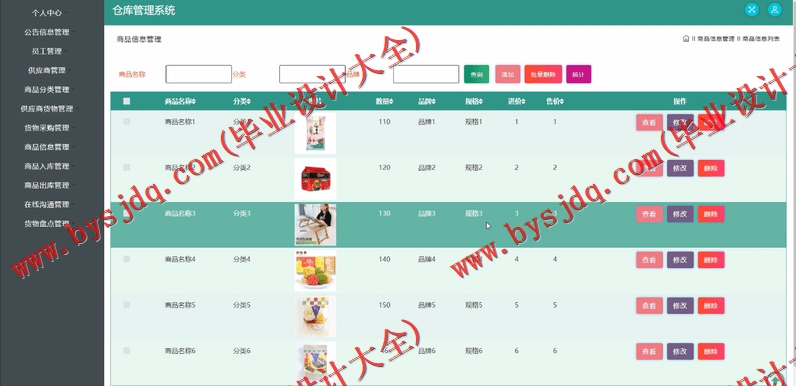The width and height of the screenshot is (796, 386).
Task: Sort the table by 商品名称 column
Action: click(180, 102)
